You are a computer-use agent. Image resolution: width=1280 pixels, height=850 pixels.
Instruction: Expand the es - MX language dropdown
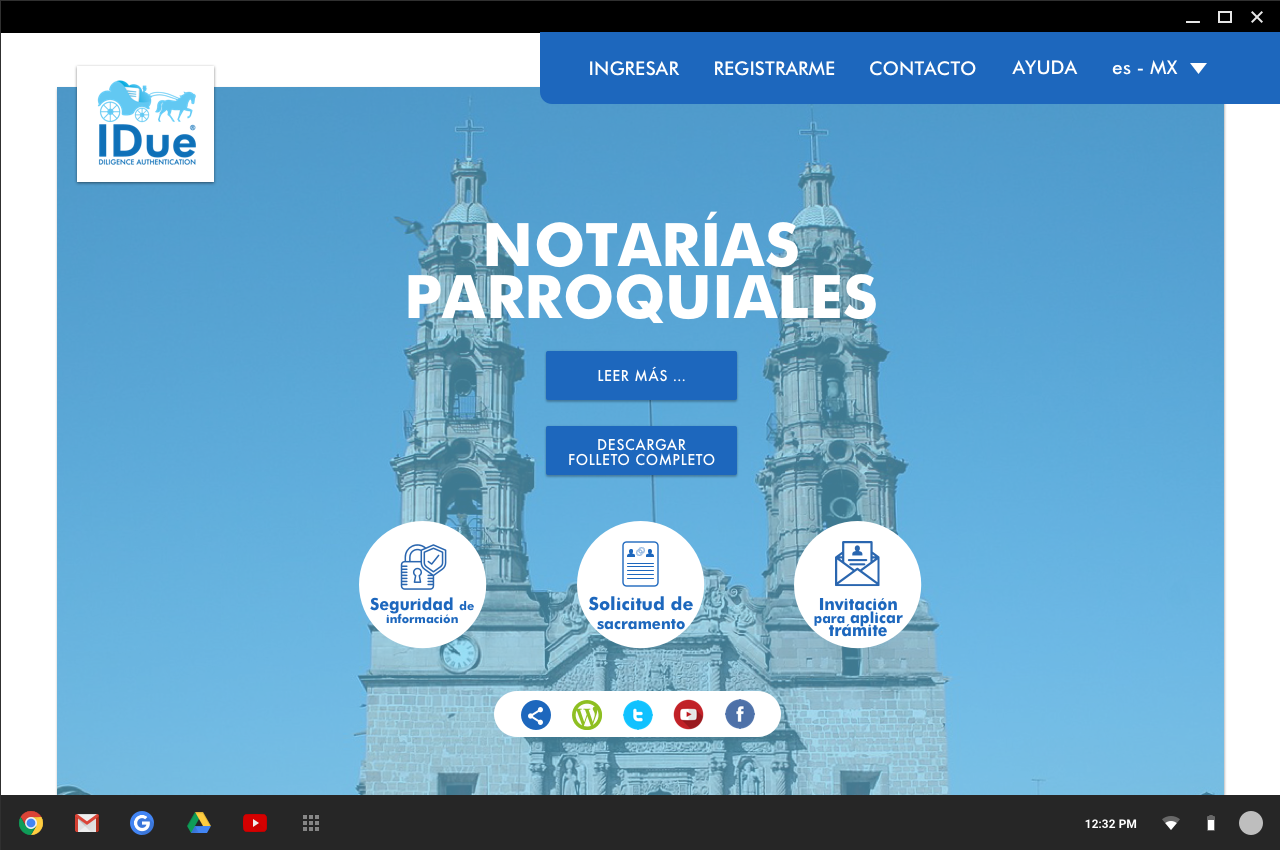pos(1159,68)
